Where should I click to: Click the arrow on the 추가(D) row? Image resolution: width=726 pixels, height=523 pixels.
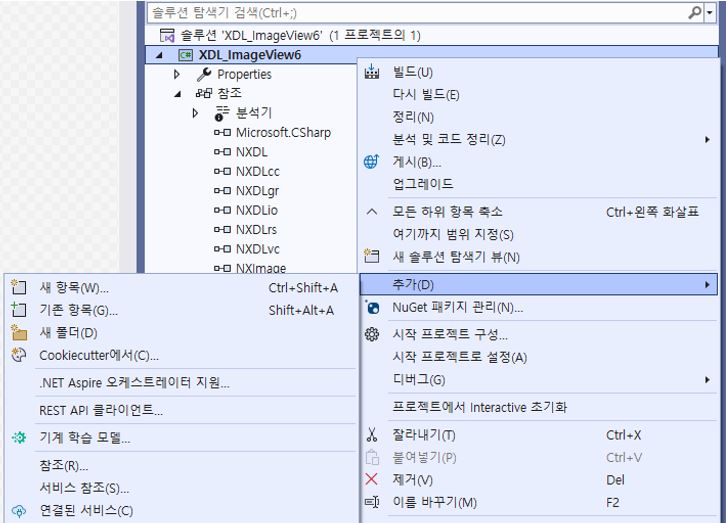707,285
